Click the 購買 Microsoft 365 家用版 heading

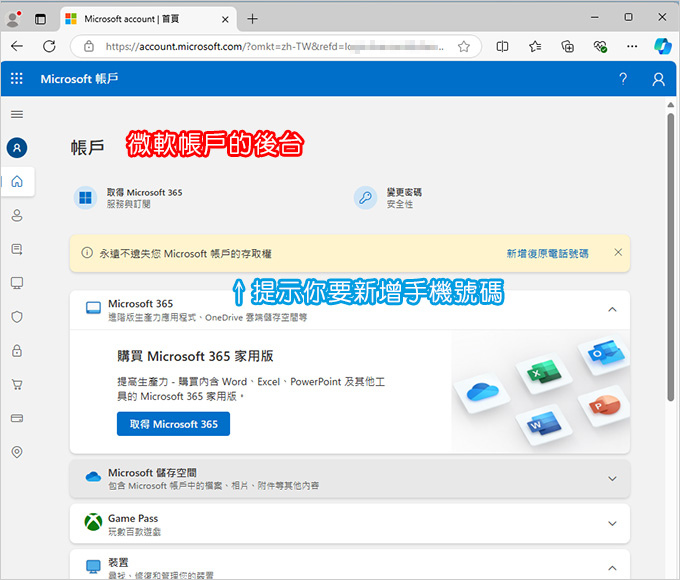click(195, 356)
